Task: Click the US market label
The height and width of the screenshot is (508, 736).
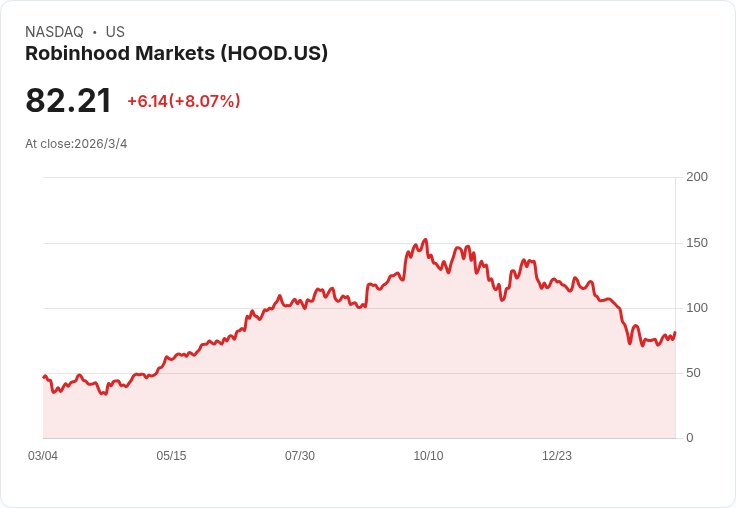Action: click(x=115, y=32)
